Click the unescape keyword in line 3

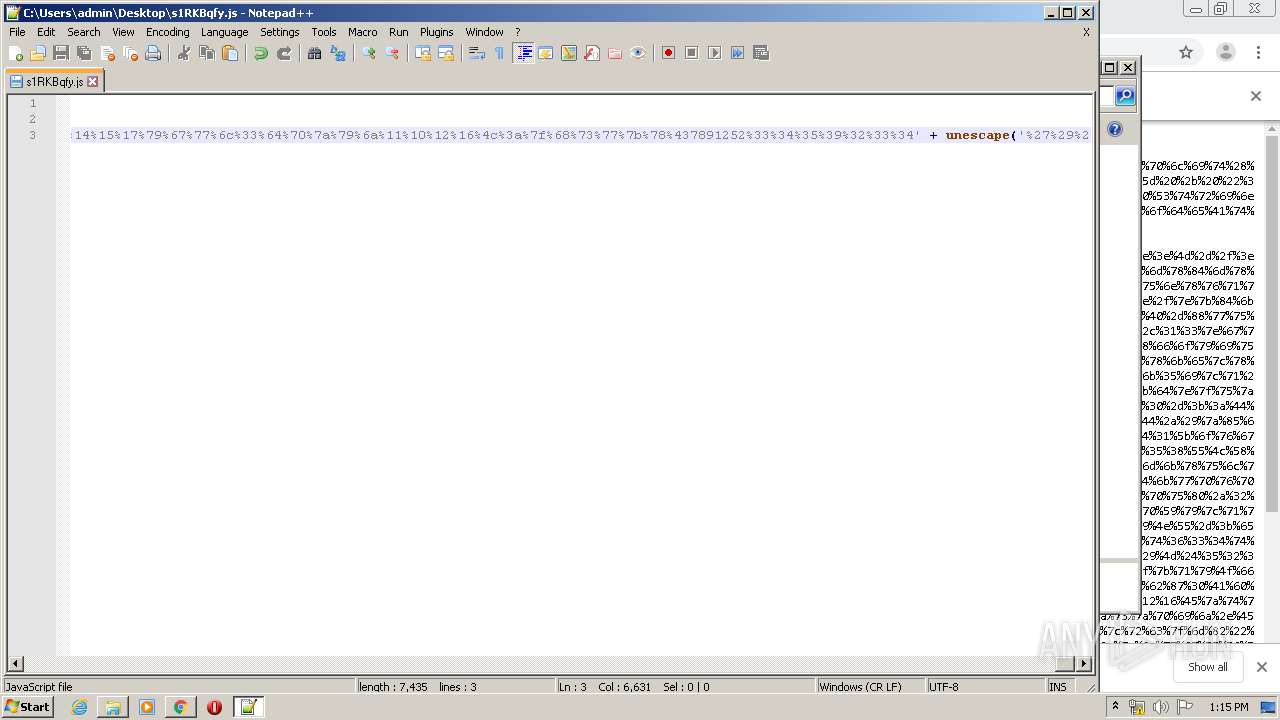point(978,135)
